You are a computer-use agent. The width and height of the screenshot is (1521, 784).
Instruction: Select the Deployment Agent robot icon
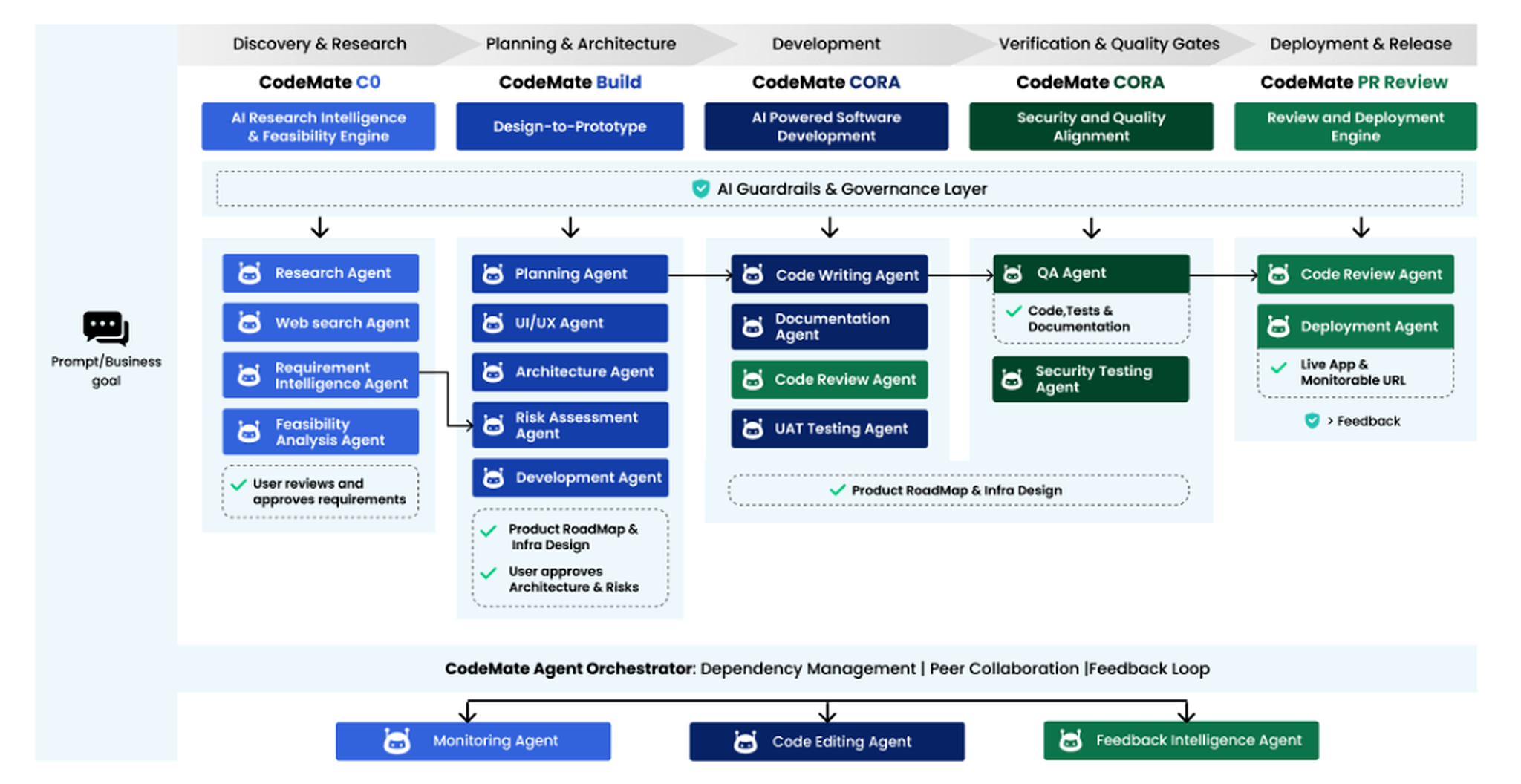[x=1278, y=326]
